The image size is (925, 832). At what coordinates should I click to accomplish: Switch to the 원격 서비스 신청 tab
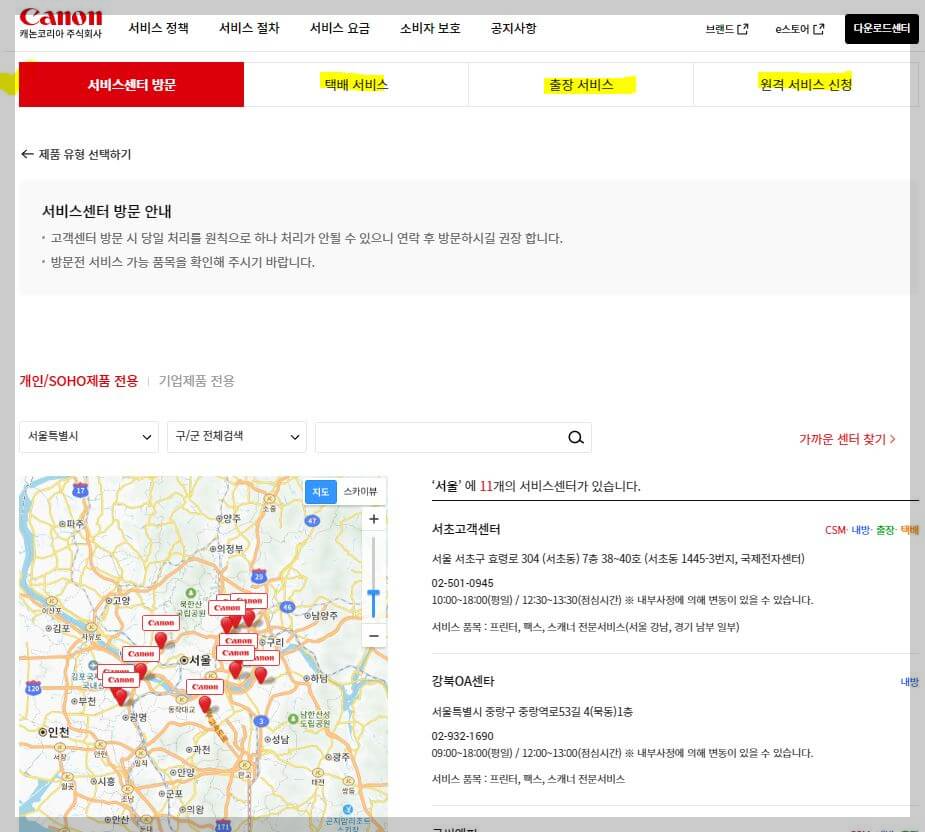tap(806, 84)
